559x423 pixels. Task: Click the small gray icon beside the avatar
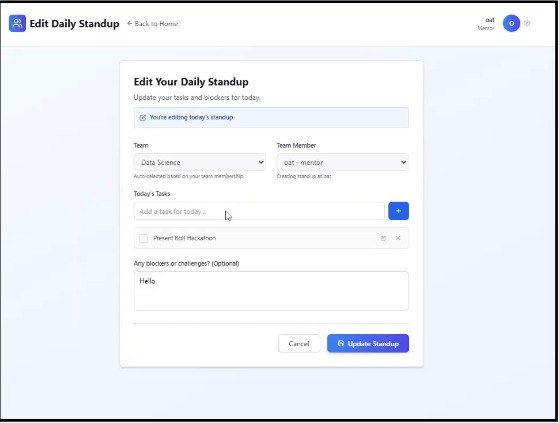pos(527,24)
